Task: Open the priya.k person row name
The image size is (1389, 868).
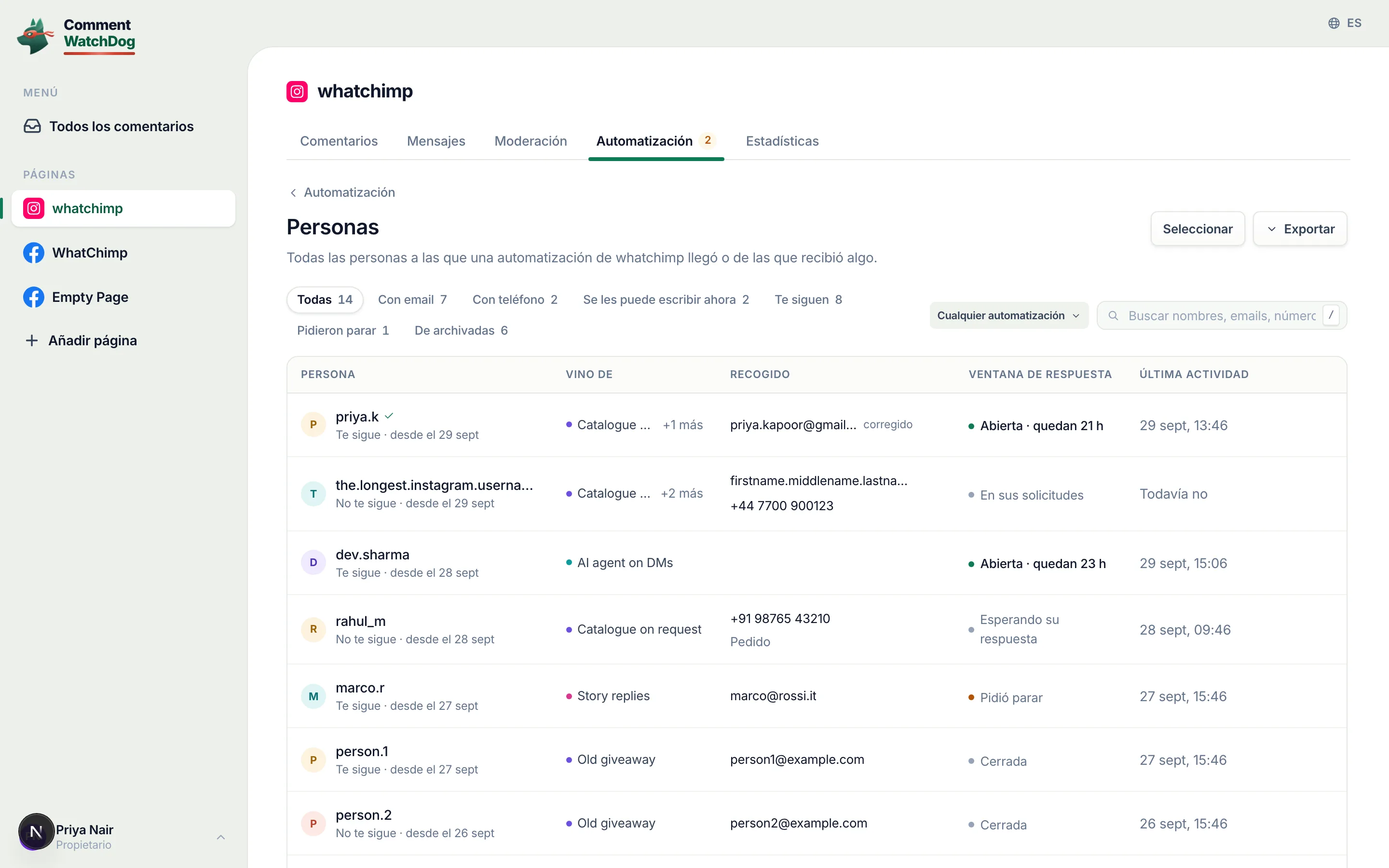Action: pyautogui.click(x=357, y=417)
